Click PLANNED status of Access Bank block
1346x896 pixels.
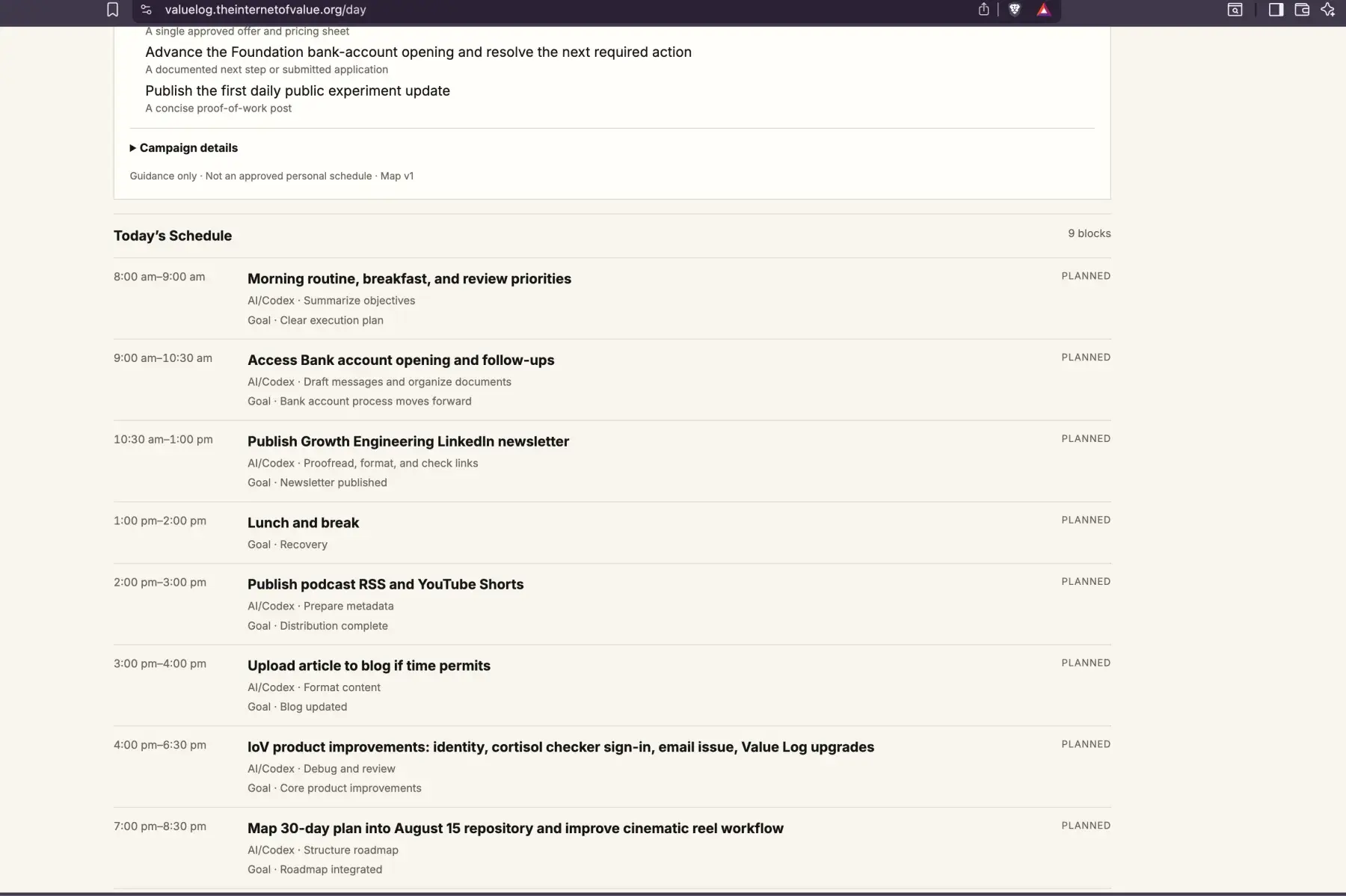tap(1086, 358)
